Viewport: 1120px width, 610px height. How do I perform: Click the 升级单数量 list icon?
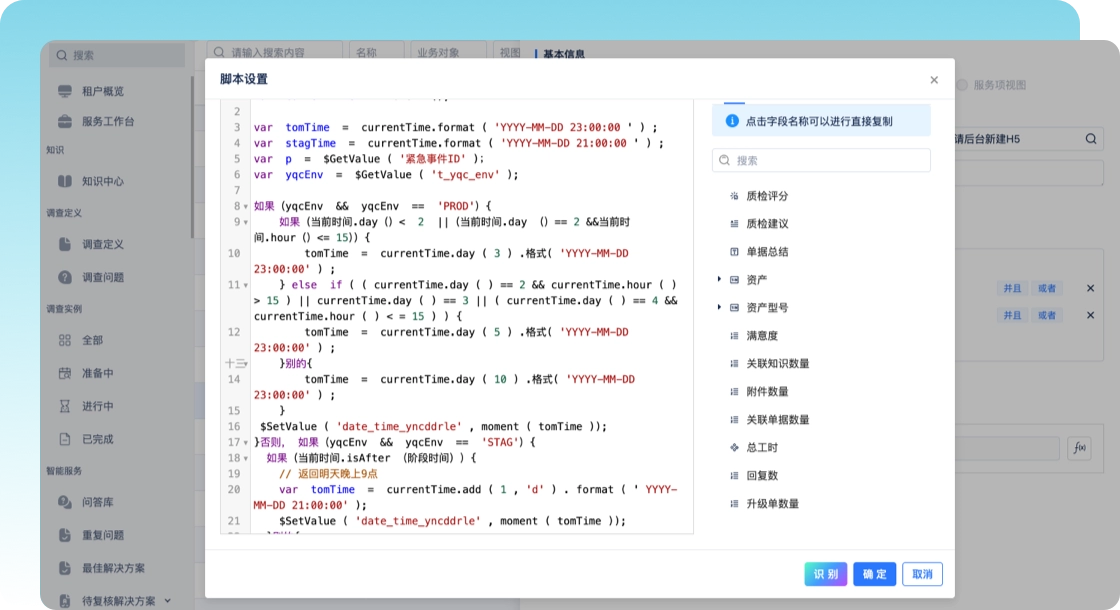point(734,504)
